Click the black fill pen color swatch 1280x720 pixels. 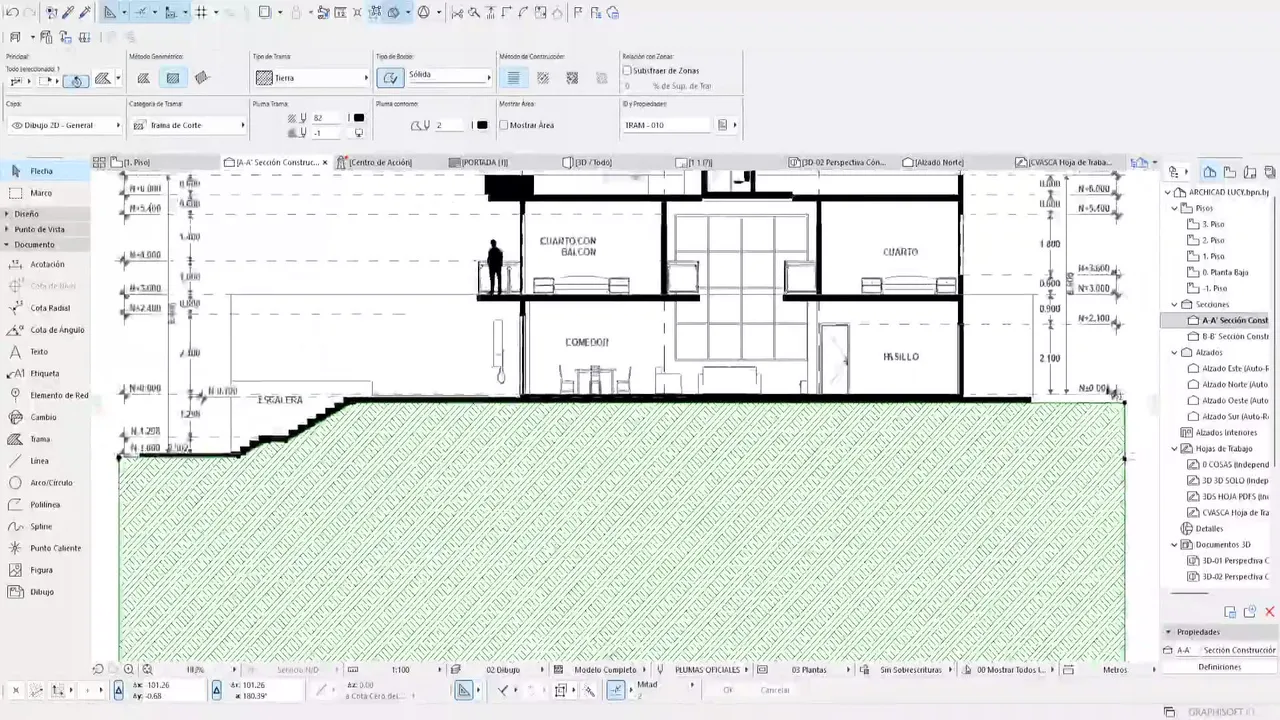359,118
